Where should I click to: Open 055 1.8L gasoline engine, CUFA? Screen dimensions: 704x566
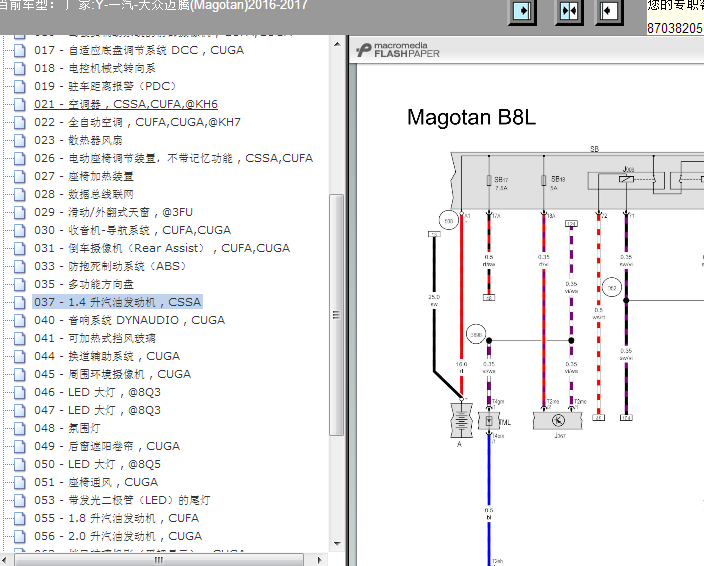pos(117,518)
